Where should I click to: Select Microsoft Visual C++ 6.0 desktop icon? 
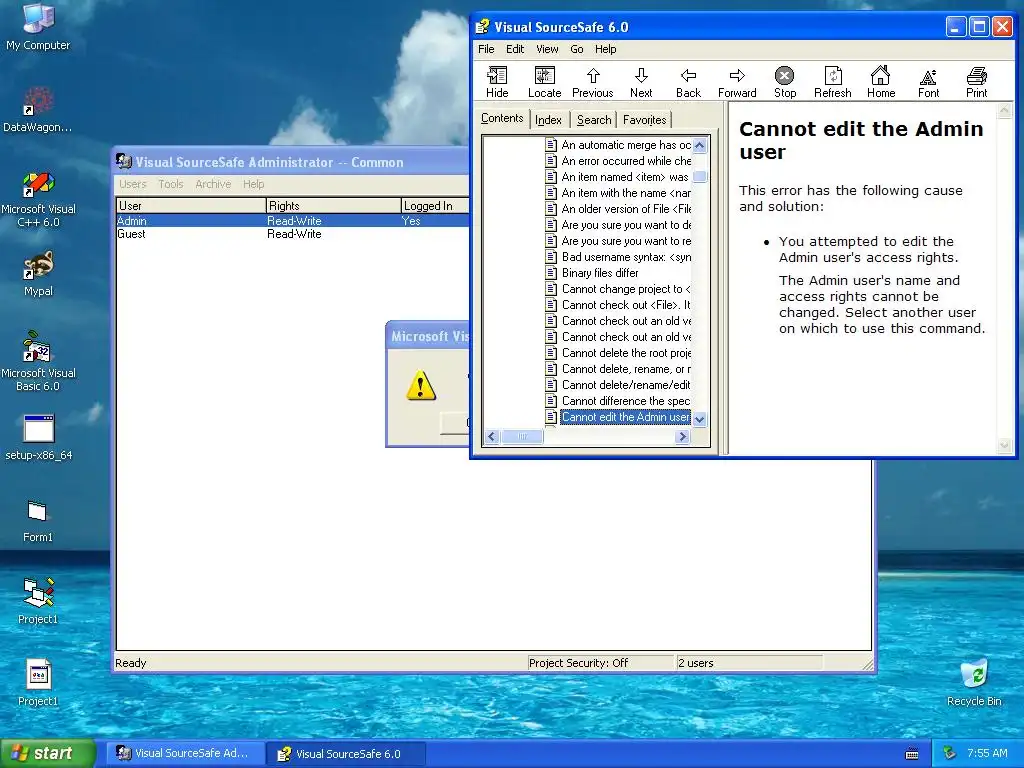pos(38,199)
